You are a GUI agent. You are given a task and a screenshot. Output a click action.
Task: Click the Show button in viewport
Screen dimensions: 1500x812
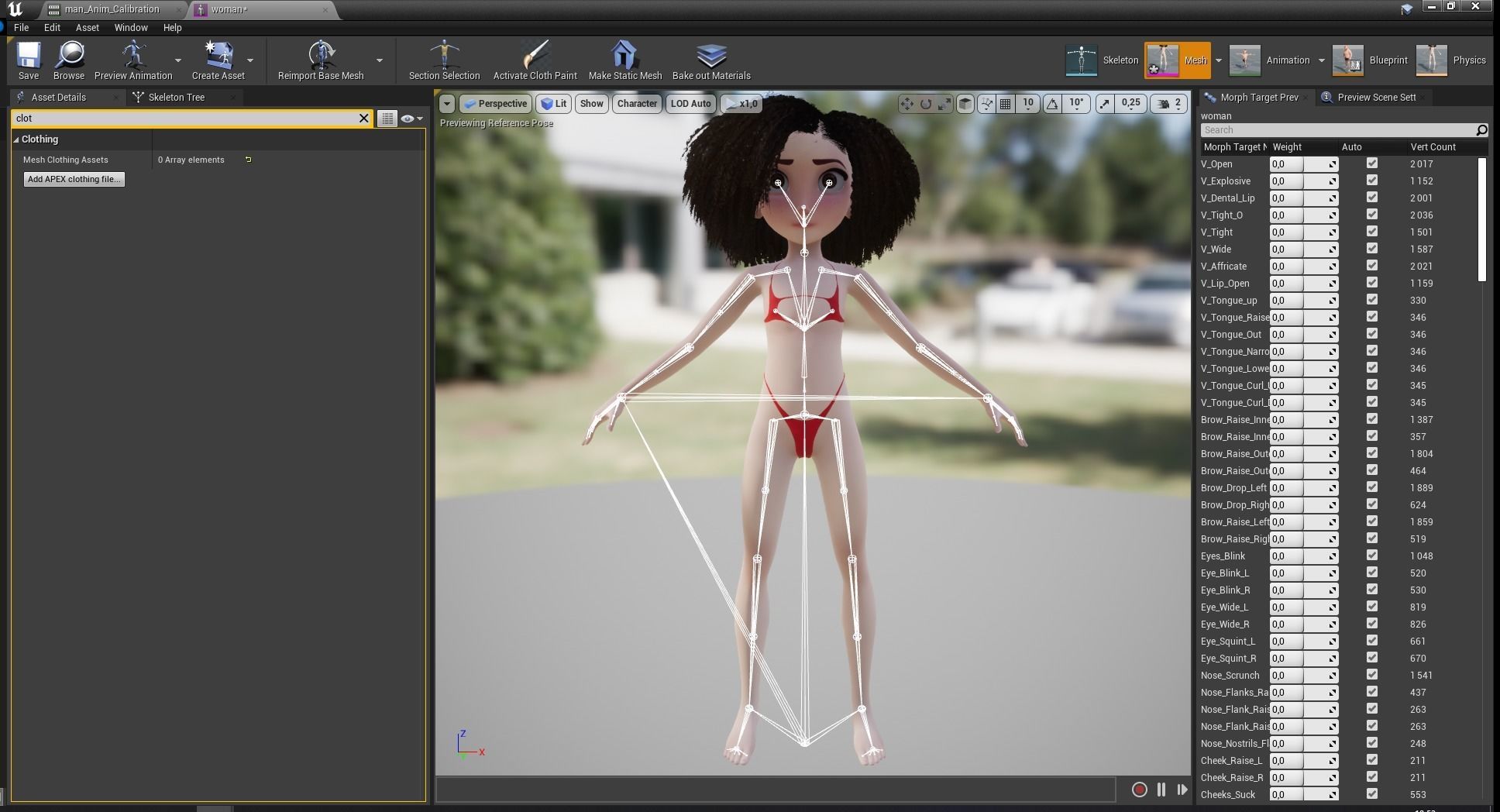591,104
